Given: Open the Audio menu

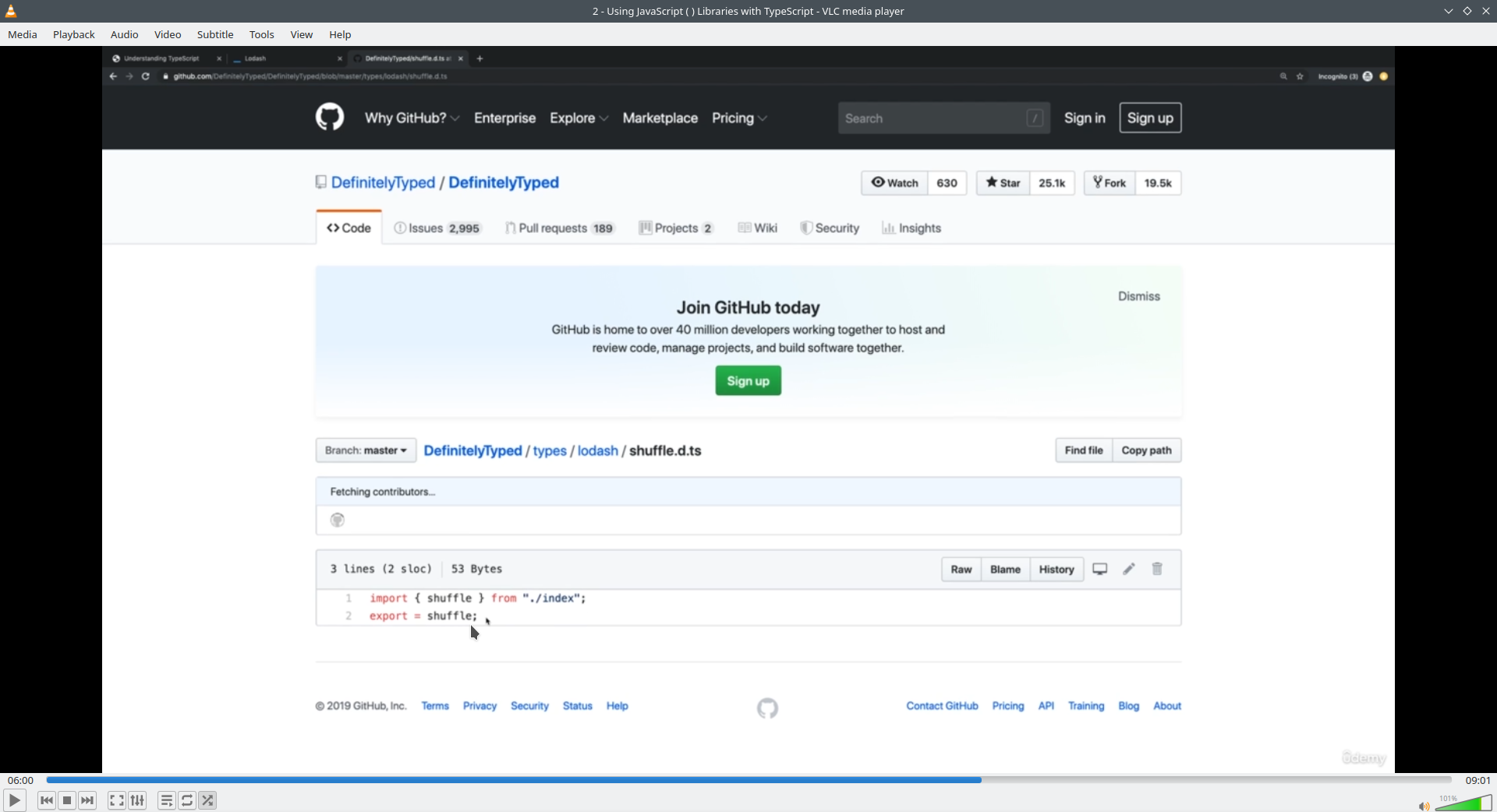Looking at the screenshot, I should click(x=125, y=34).
